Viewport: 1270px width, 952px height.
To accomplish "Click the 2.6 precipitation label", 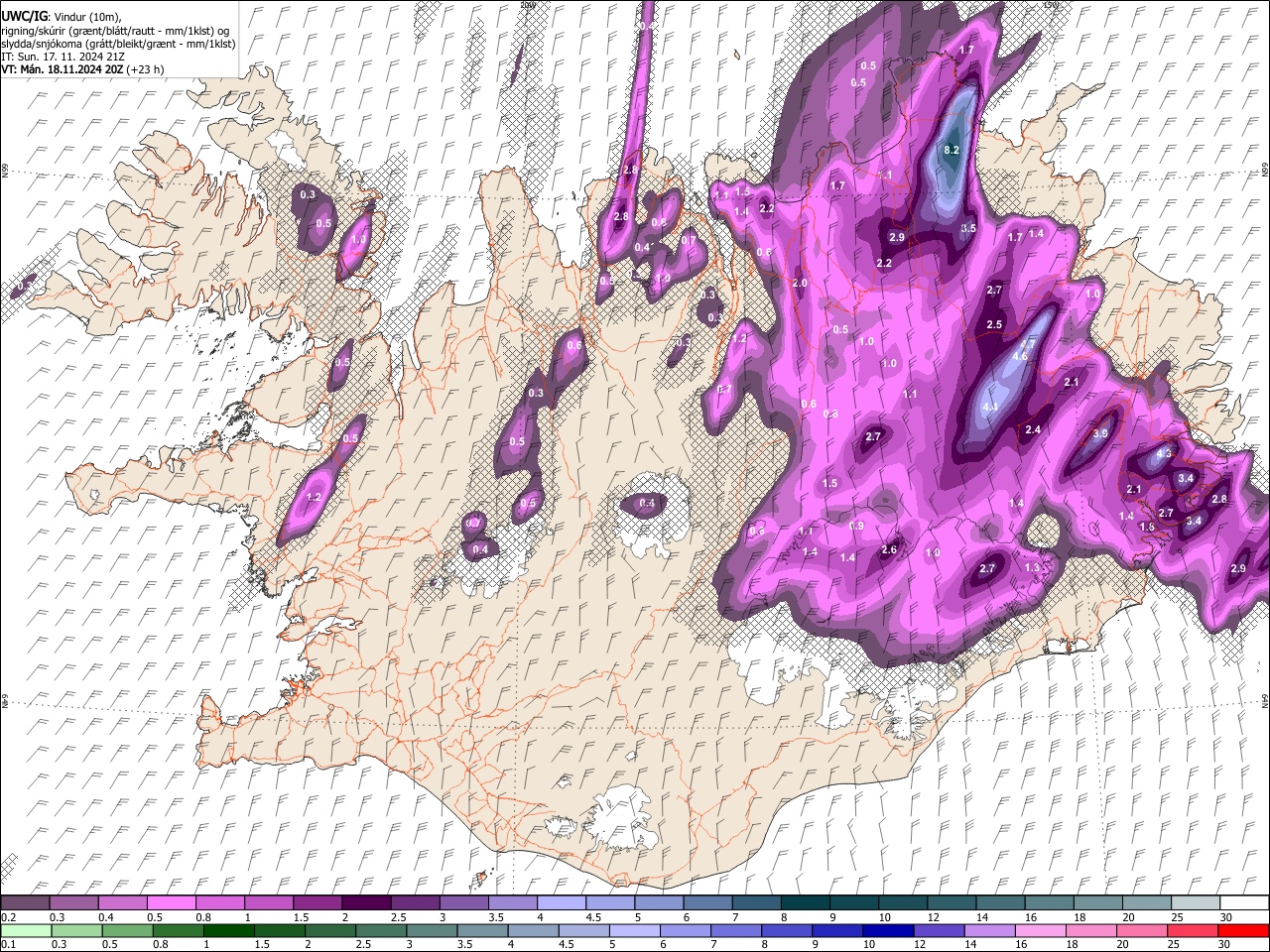I will (889, 550).
